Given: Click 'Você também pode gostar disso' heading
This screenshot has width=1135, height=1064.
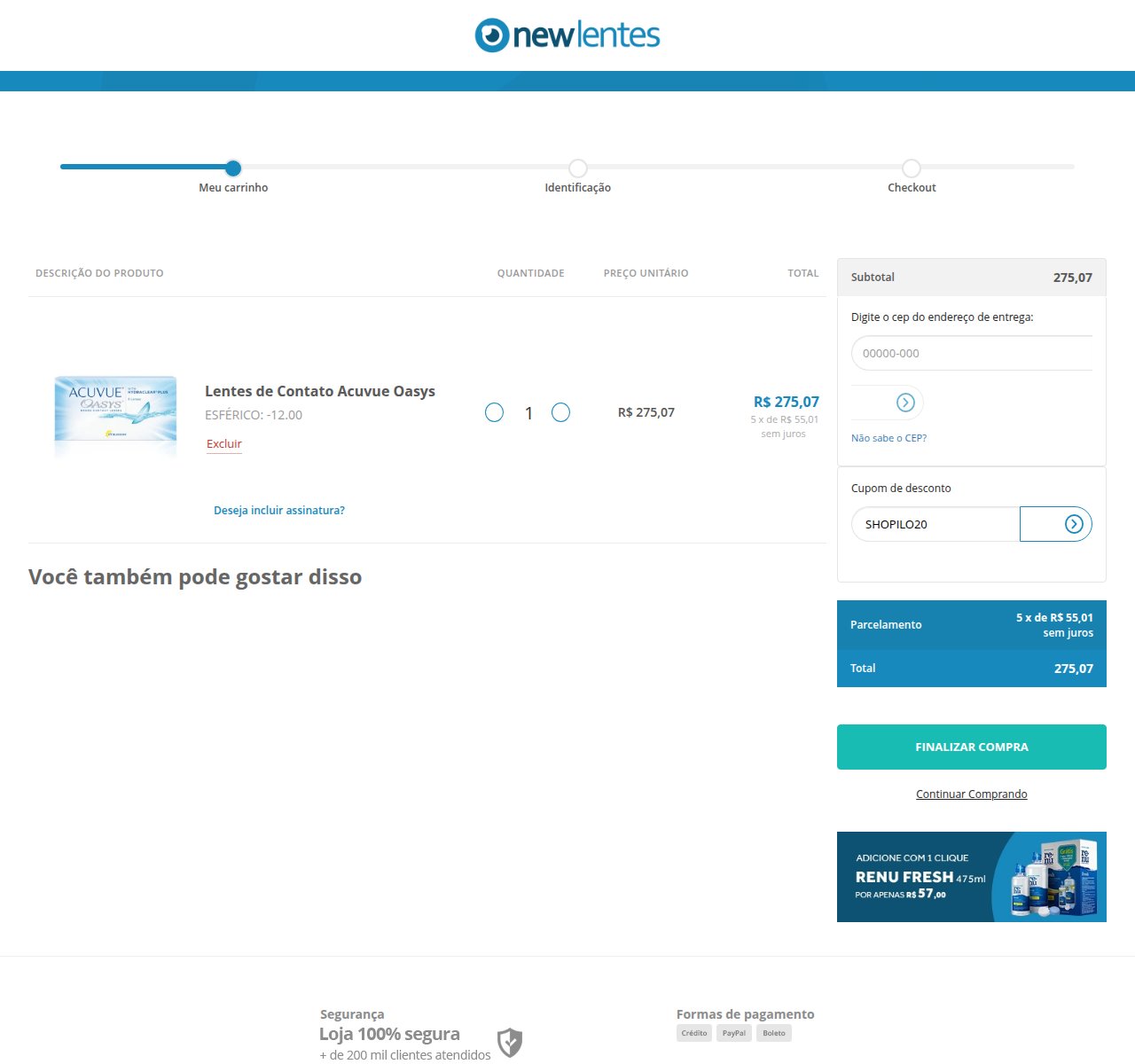Looking at the screenshot, I should pyautogui.click(x=195, y=577).
